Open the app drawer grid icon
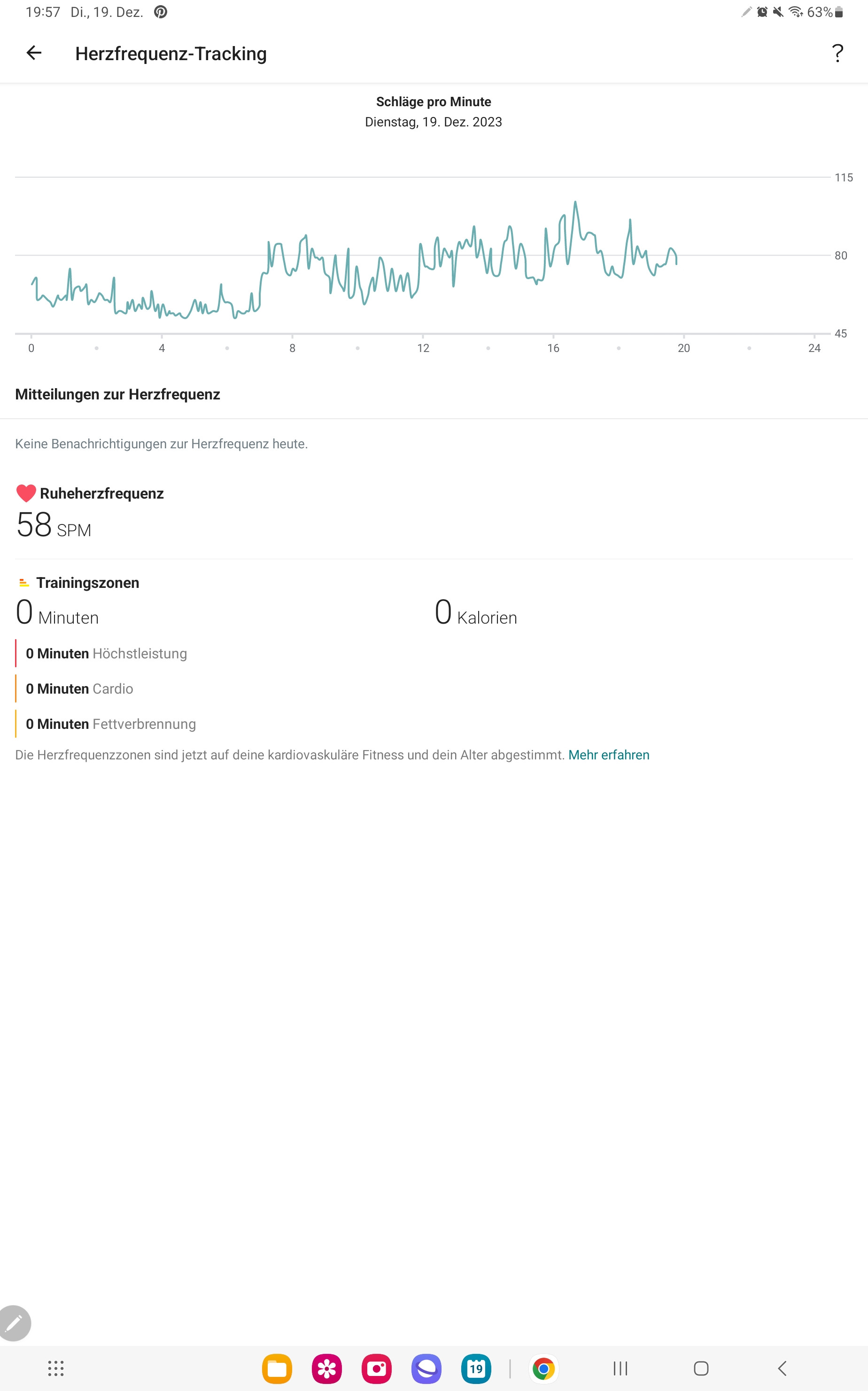Image resolution: width=868 pixels, height=1391 pixels. tap(56, 1368)
